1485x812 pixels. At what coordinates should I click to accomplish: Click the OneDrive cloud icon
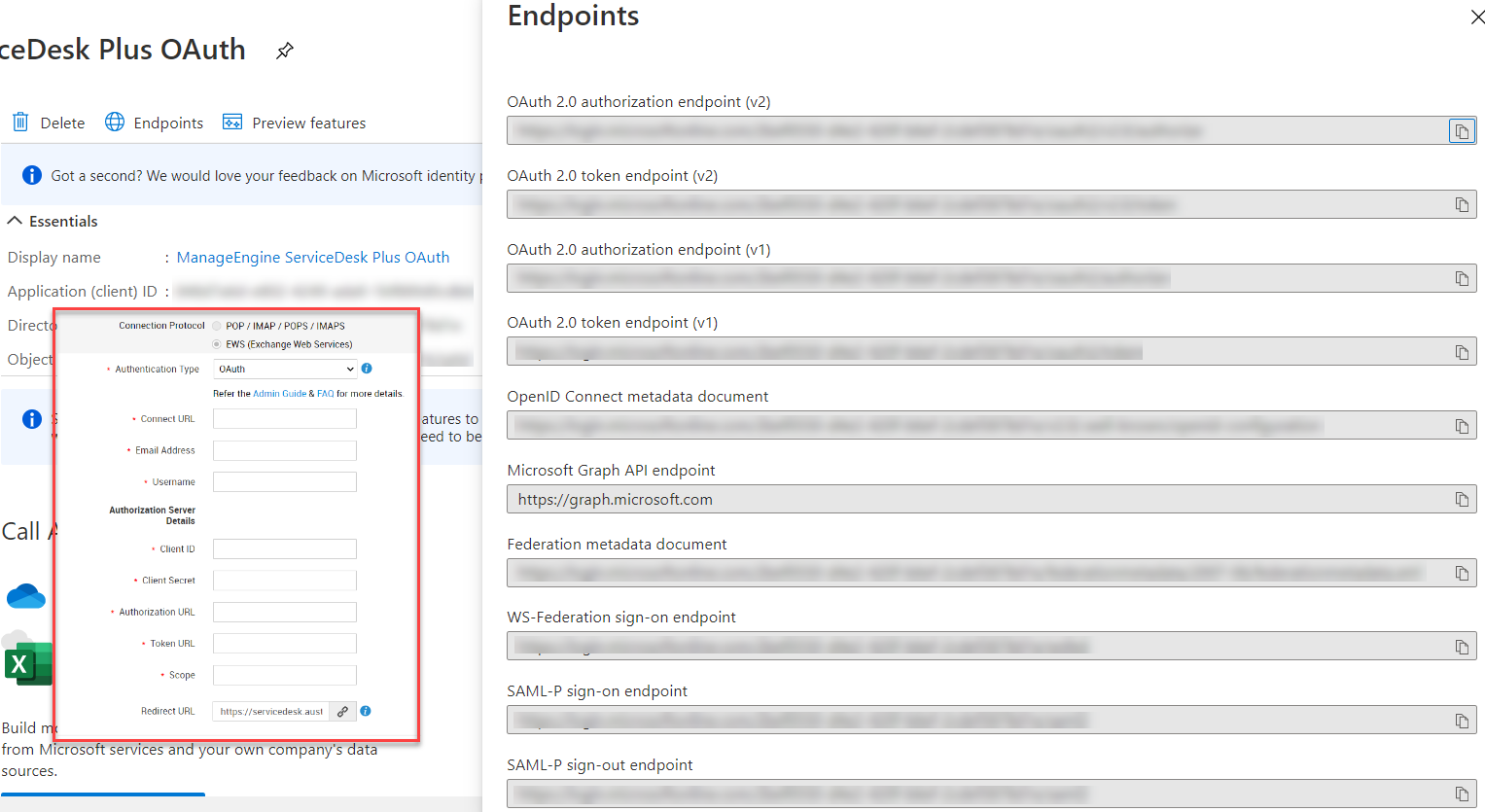25,595
